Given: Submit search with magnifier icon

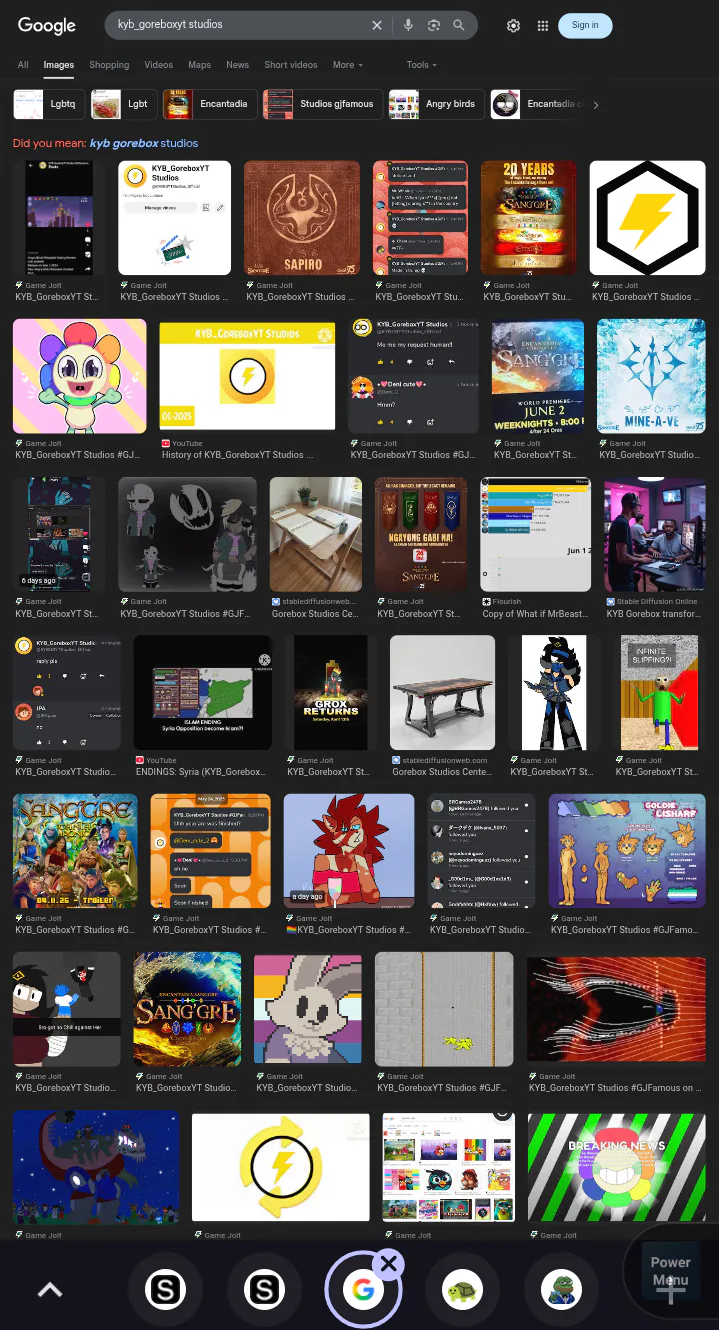Looking at the screenshot, I should point(459,25).
